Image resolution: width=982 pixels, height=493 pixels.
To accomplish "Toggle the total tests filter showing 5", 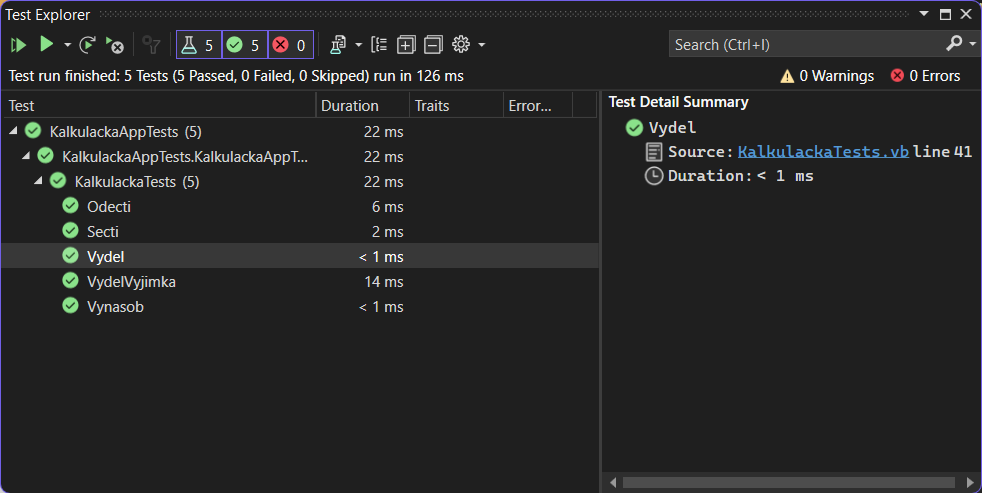I will (199, 45).
